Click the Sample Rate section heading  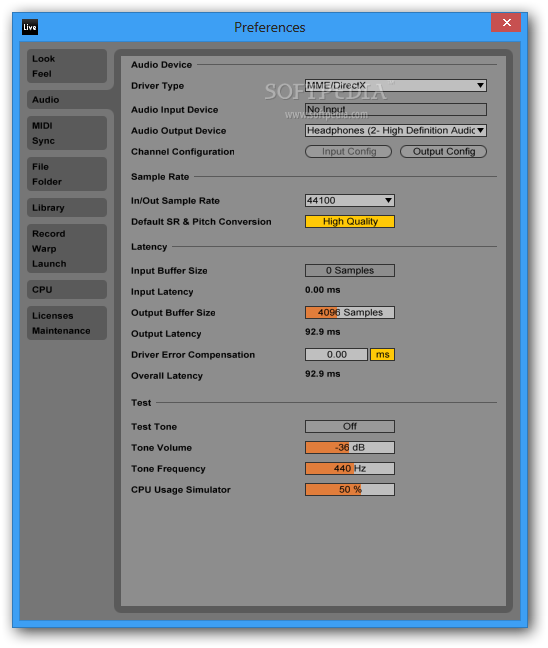pyautogui.click(x=160, y=177)
